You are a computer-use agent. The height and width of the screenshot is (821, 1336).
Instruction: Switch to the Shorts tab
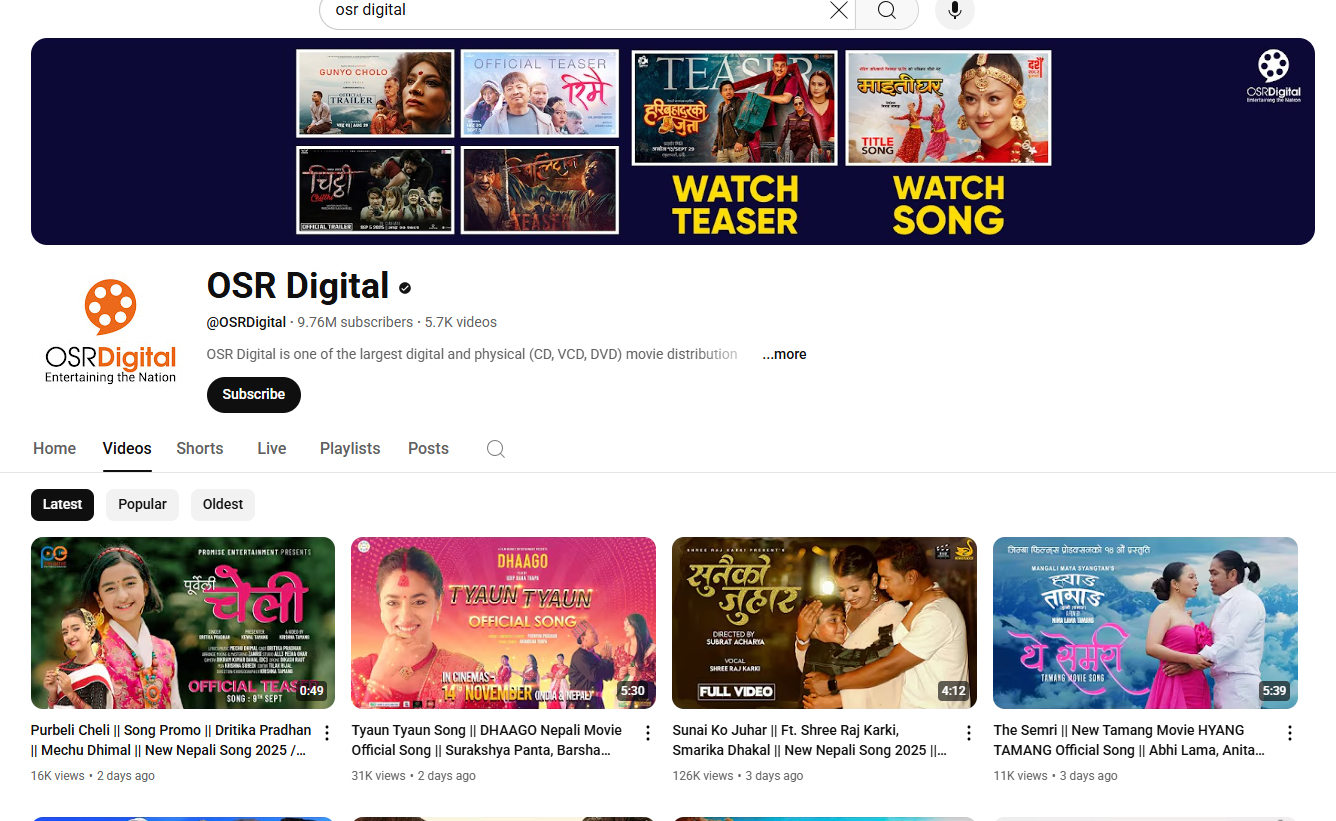(x=200, y=449)
